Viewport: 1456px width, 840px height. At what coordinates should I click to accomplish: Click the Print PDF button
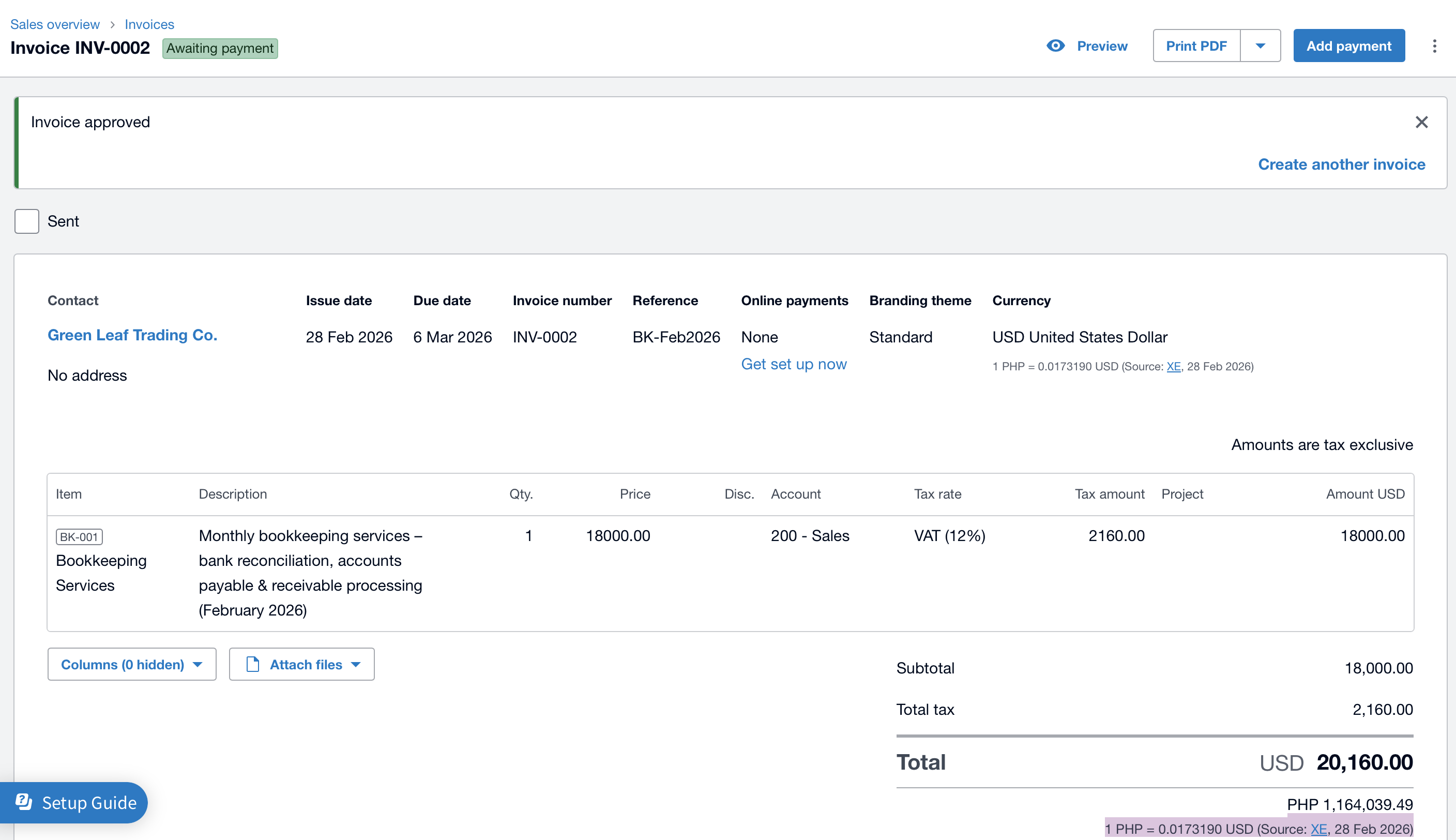(x=1196, y=46)
